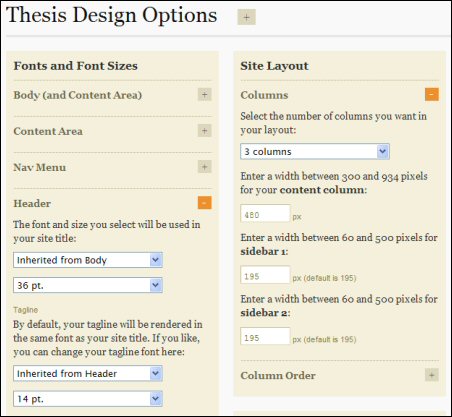Open the 3 columns layout dropdown
452x417 pixels.
315,152
